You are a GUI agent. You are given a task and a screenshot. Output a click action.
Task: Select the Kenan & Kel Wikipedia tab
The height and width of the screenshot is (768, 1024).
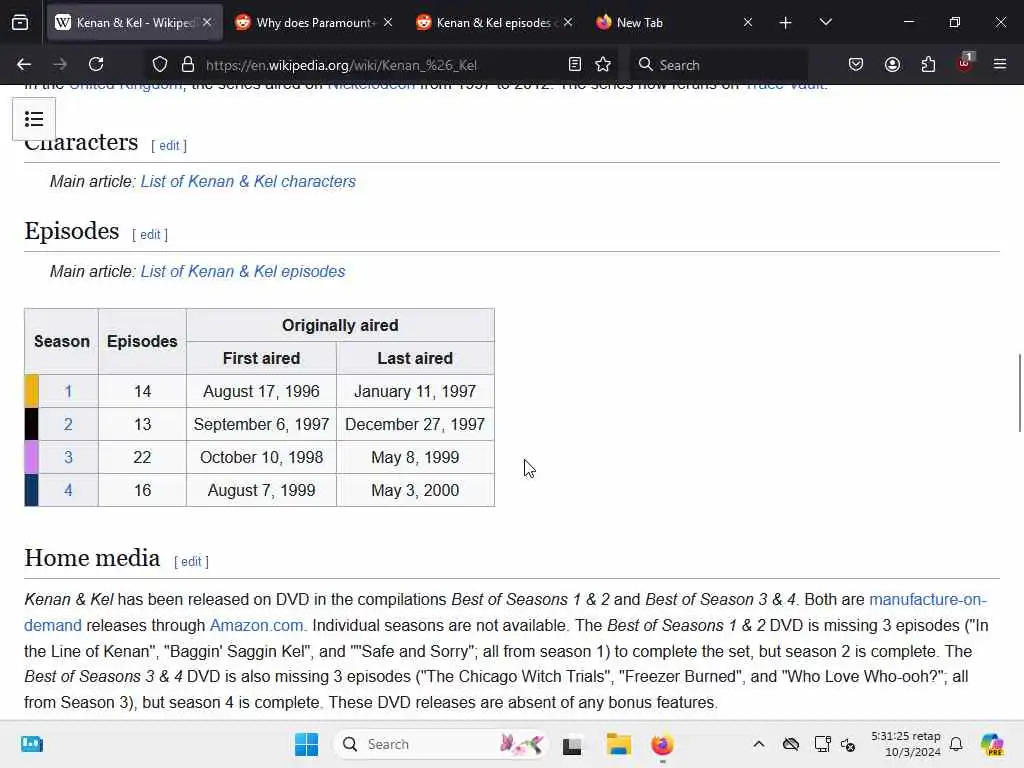135,23
